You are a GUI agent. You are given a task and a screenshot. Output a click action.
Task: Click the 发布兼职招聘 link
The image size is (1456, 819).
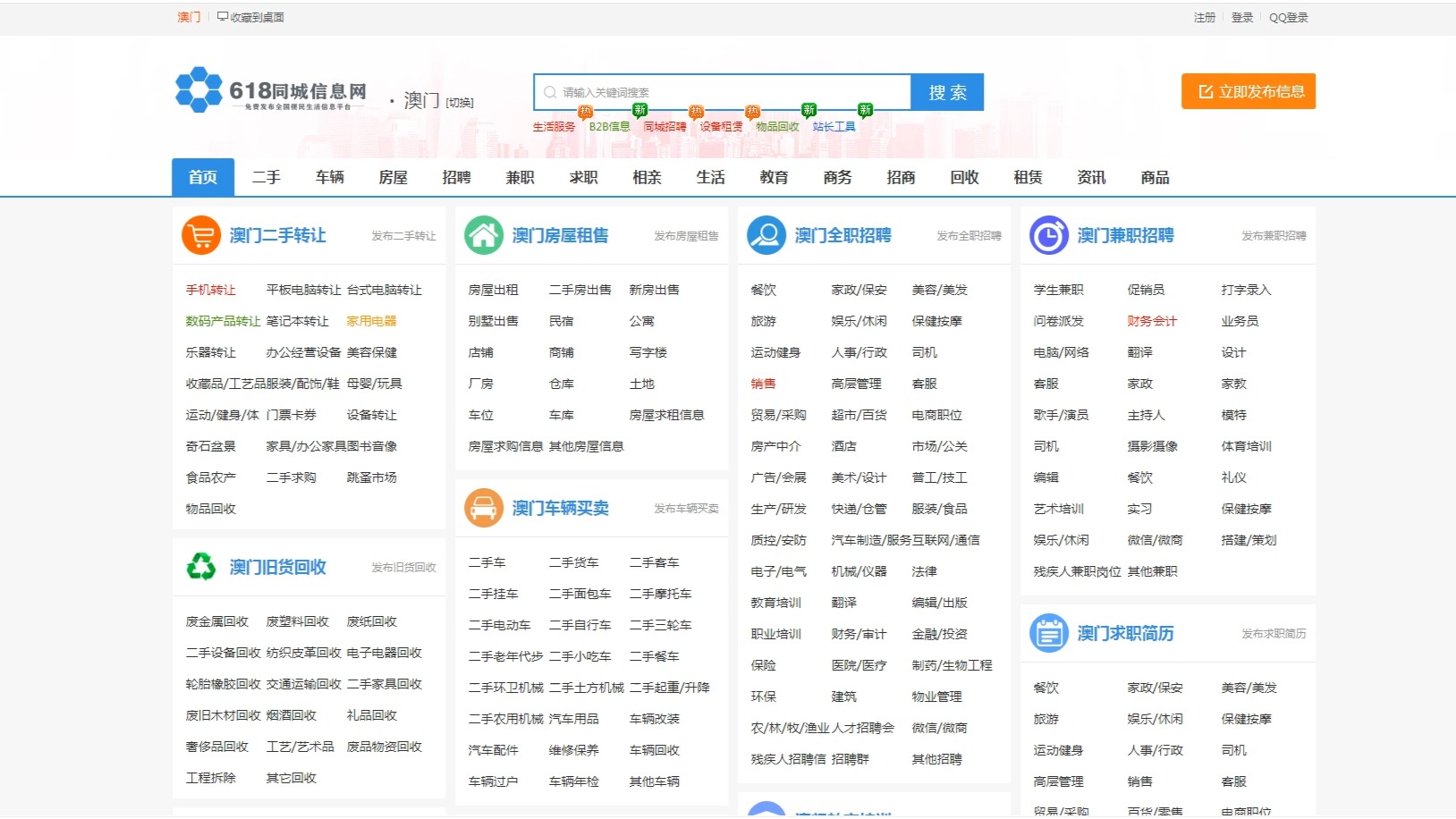1274,236
